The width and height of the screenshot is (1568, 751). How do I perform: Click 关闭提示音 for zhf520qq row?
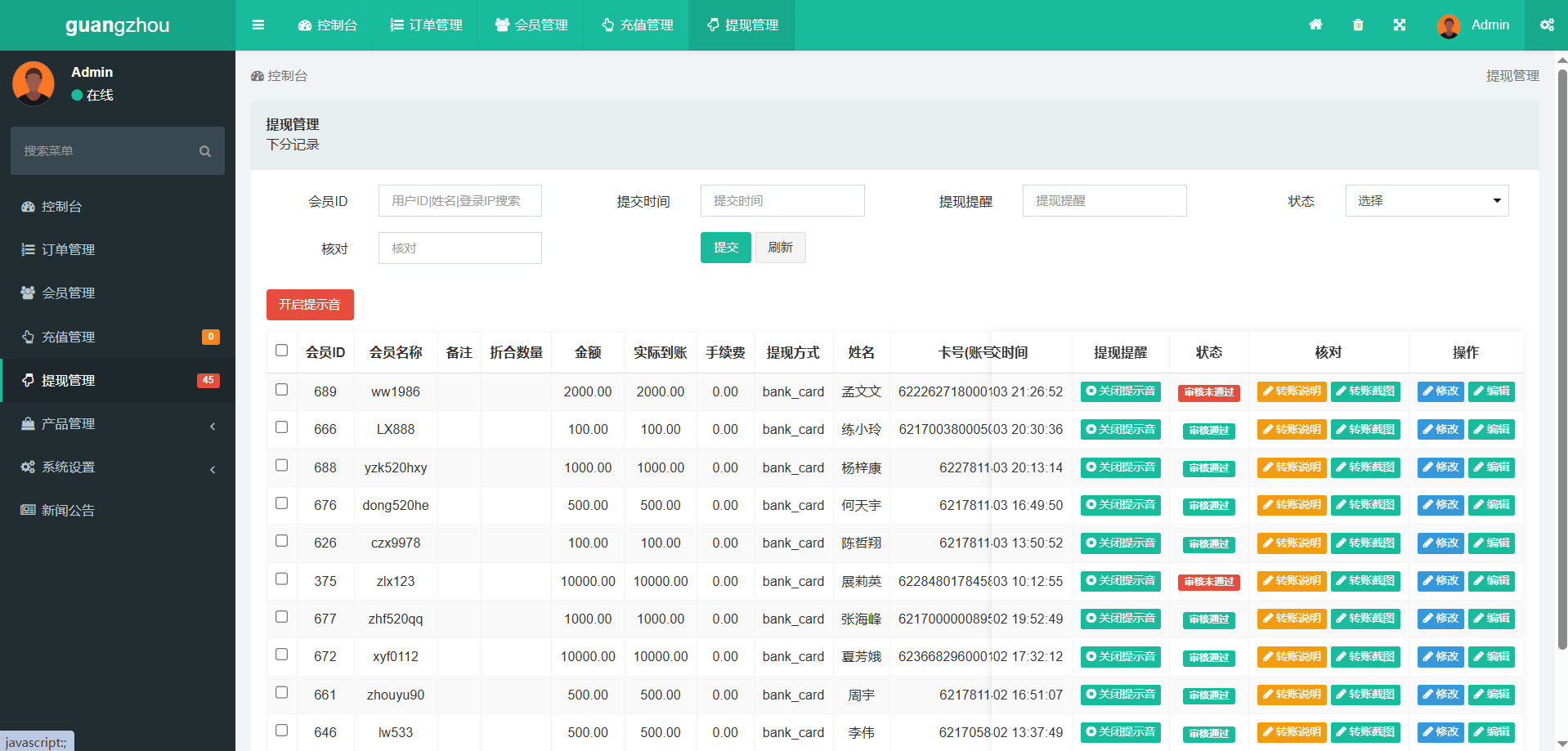point(1121,619)
